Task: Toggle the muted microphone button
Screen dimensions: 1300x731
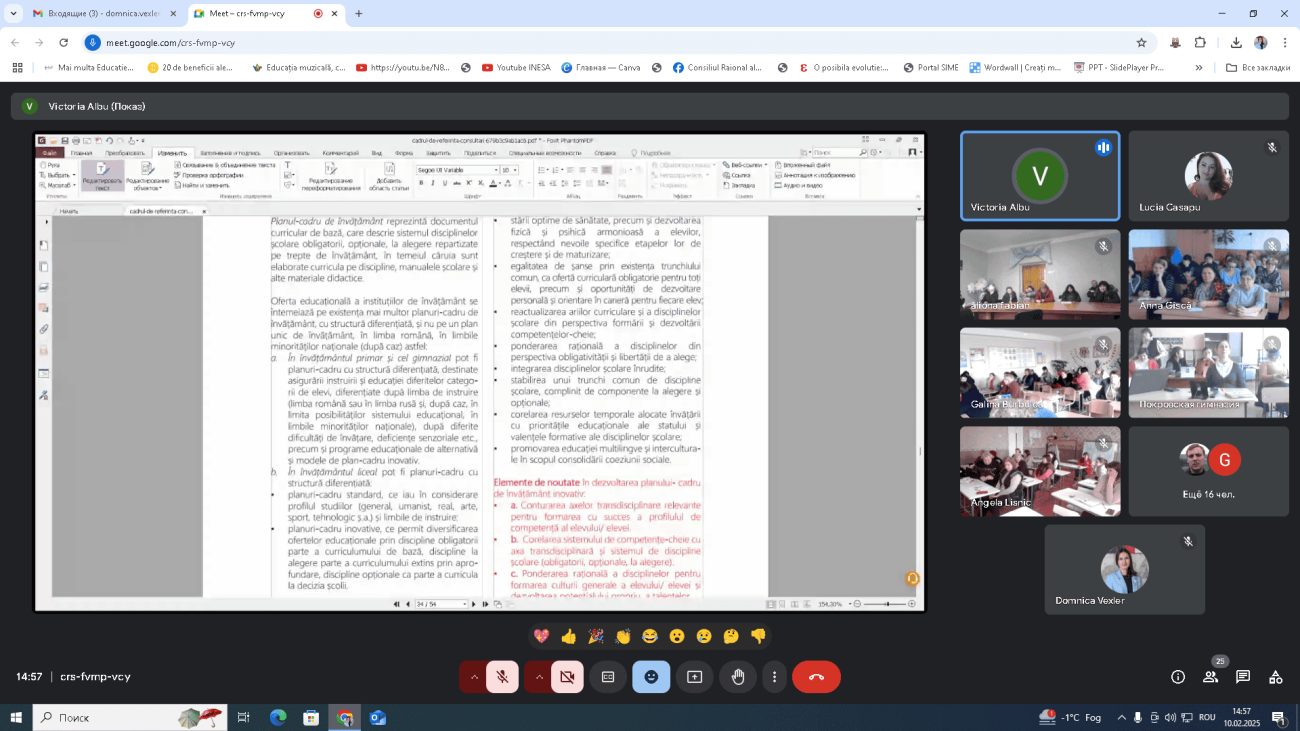Action: coord(503,677)
